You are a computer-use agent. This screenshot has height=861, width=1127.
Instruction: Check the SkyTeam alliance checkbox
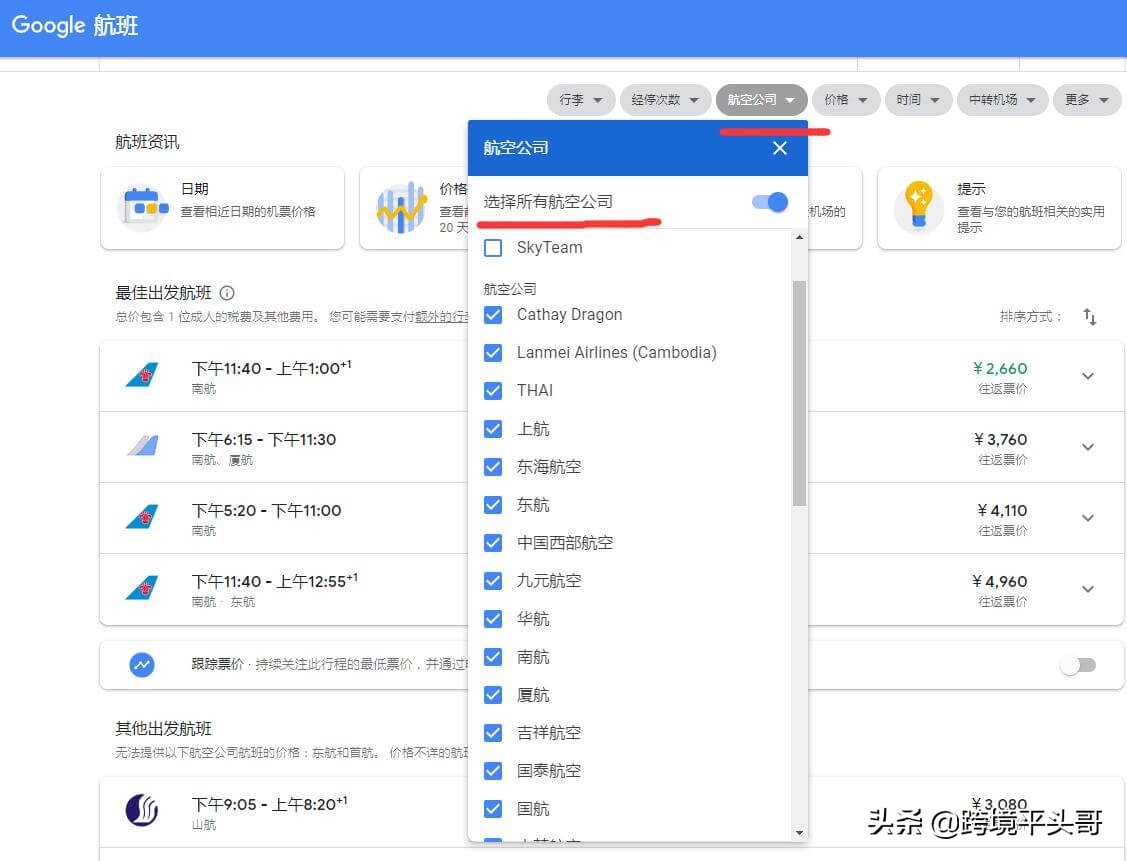(493, 247)
